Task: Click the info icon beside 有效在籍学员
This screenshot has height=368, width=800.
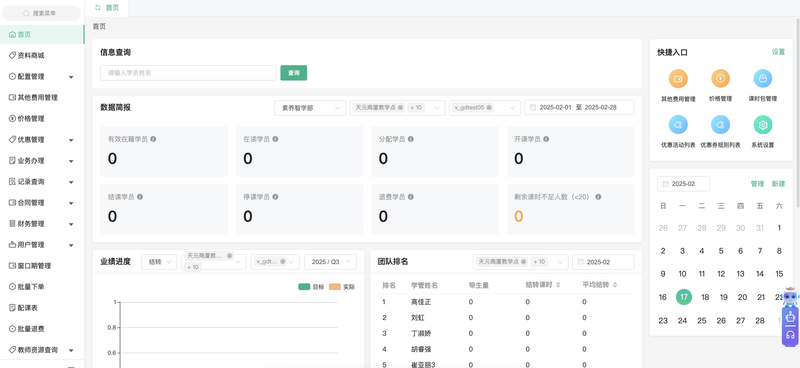Action: (x=153, y=139)
